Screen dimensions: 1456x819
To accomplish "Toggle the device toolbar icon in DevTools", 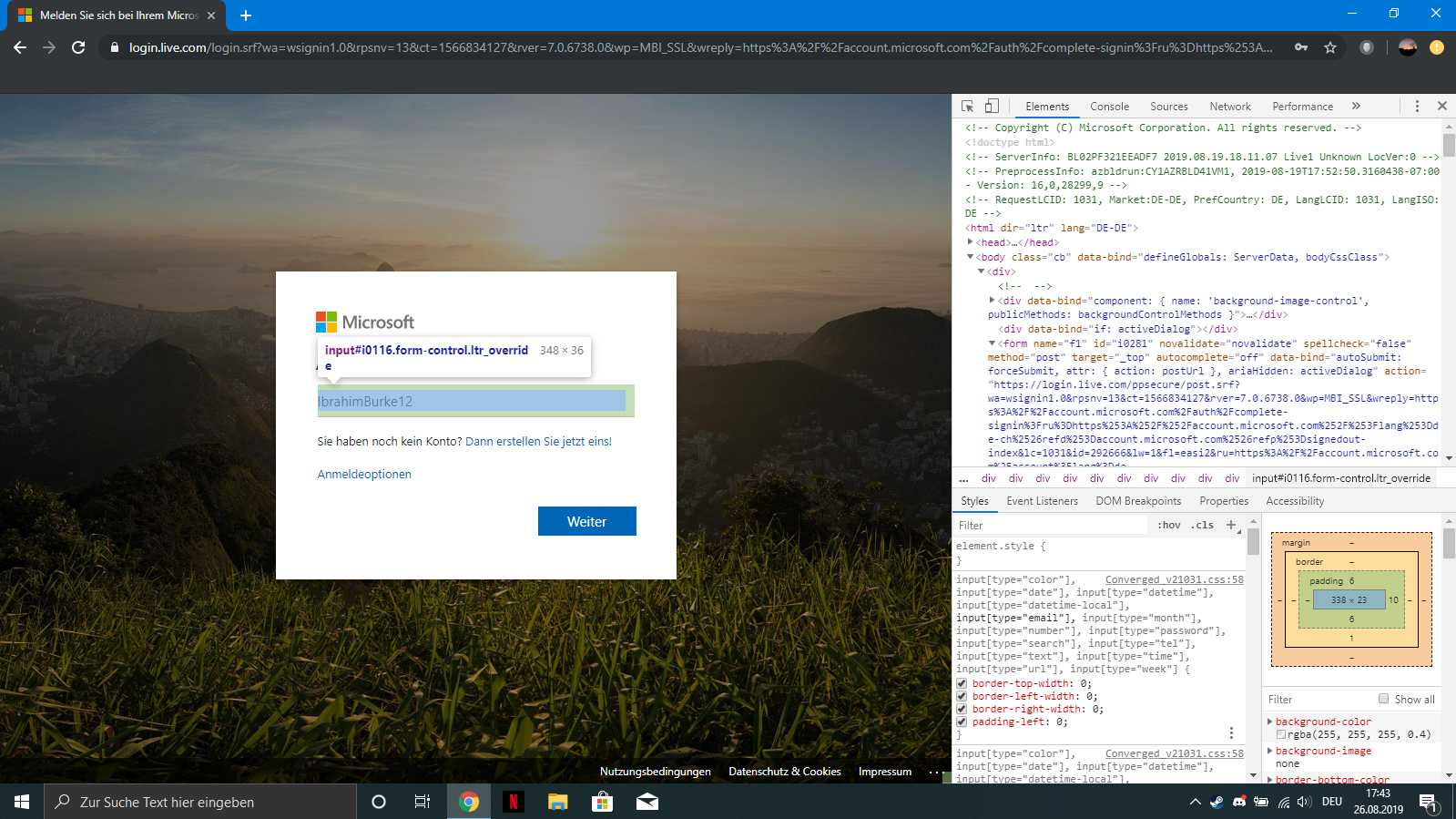I will click(x=992, y=106).
